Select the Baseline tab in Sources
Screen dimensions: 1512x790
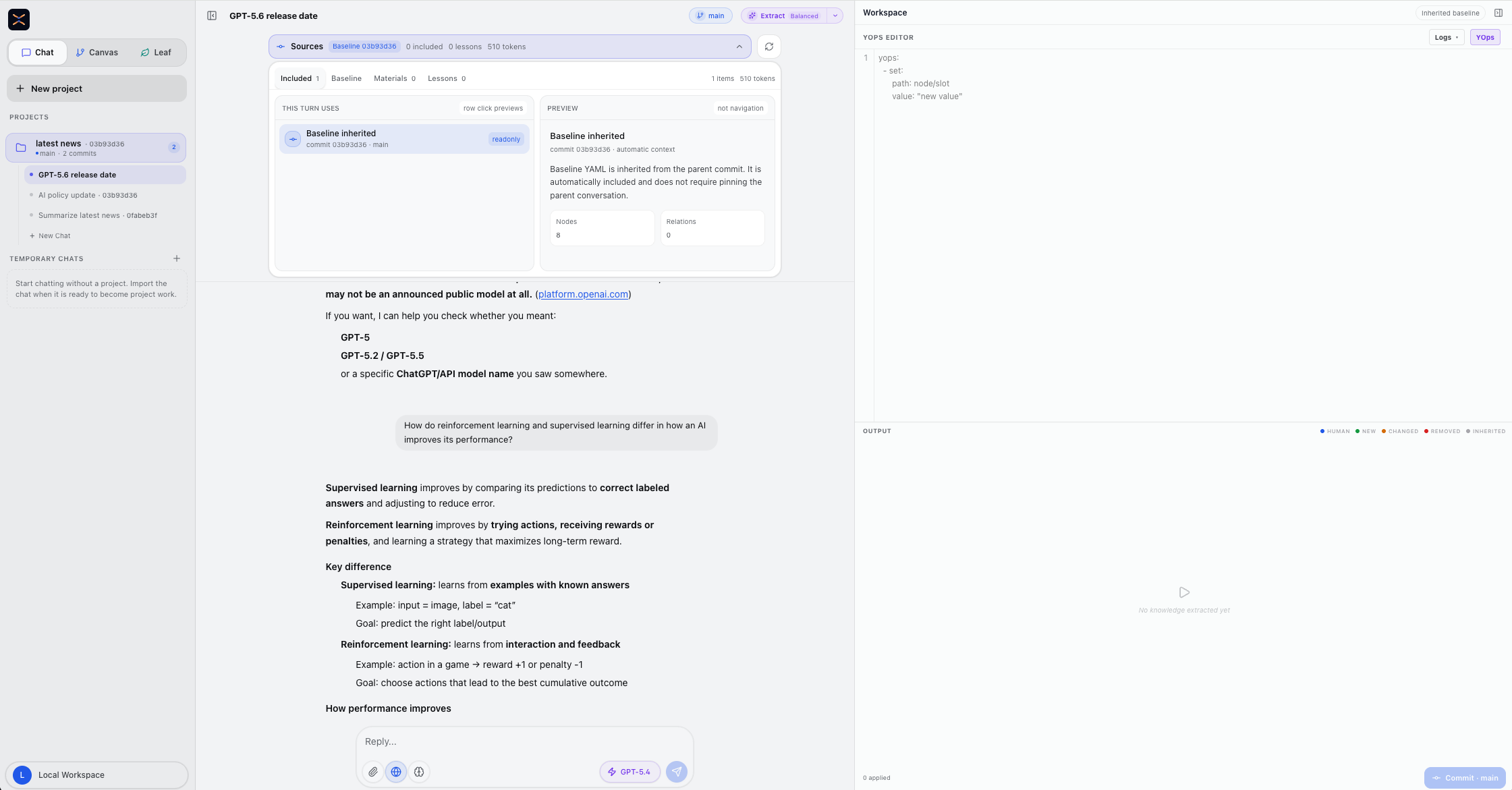click(x=346, y=78)
